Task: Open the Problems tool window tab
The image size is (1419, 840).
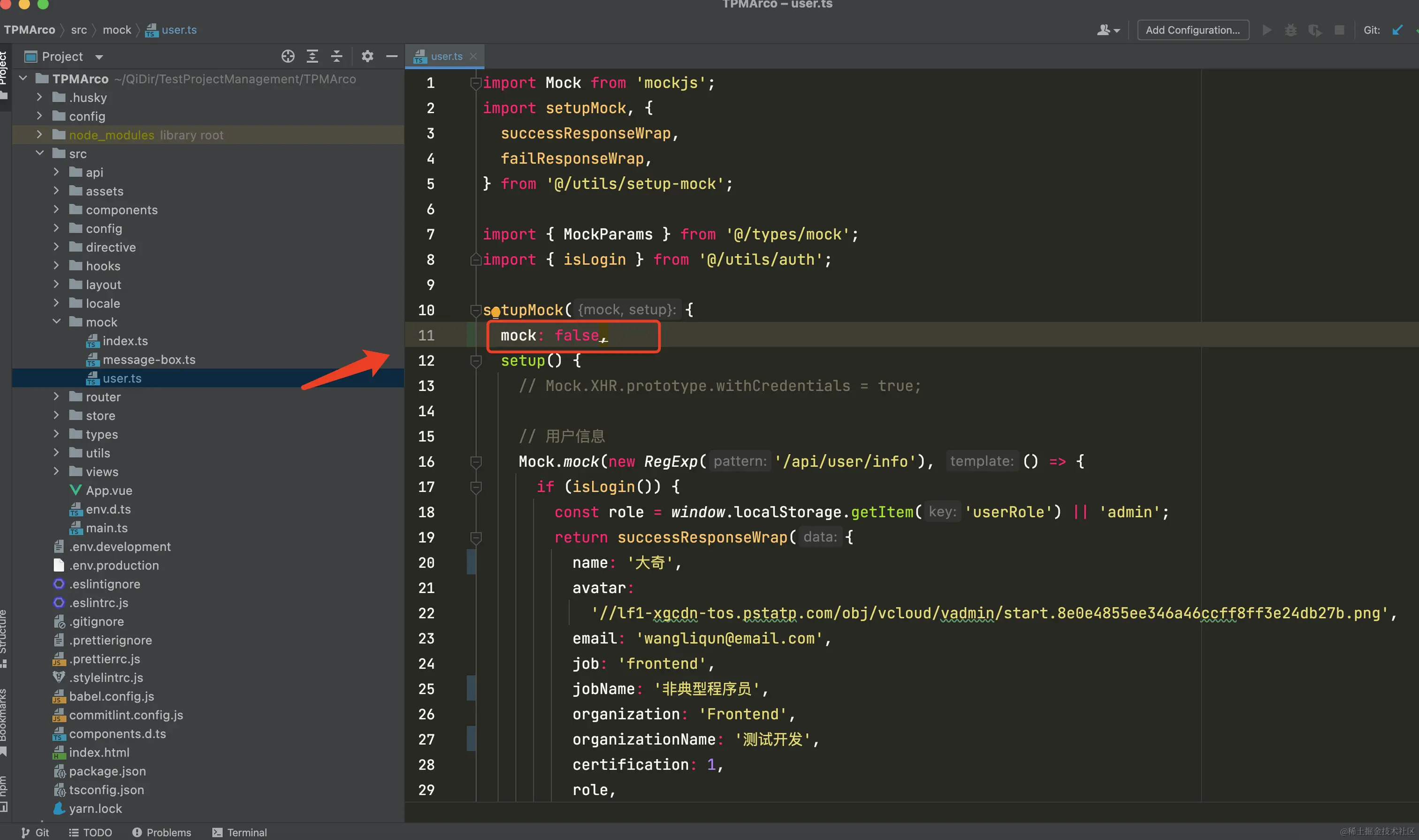Action: (x=162, y=832)
